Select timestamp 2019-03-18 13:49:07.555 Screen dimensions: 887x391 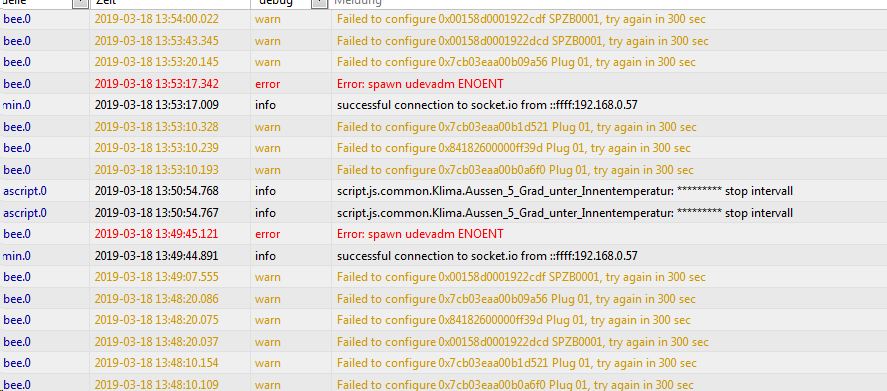pyautogui.click(x=156, y=277)
